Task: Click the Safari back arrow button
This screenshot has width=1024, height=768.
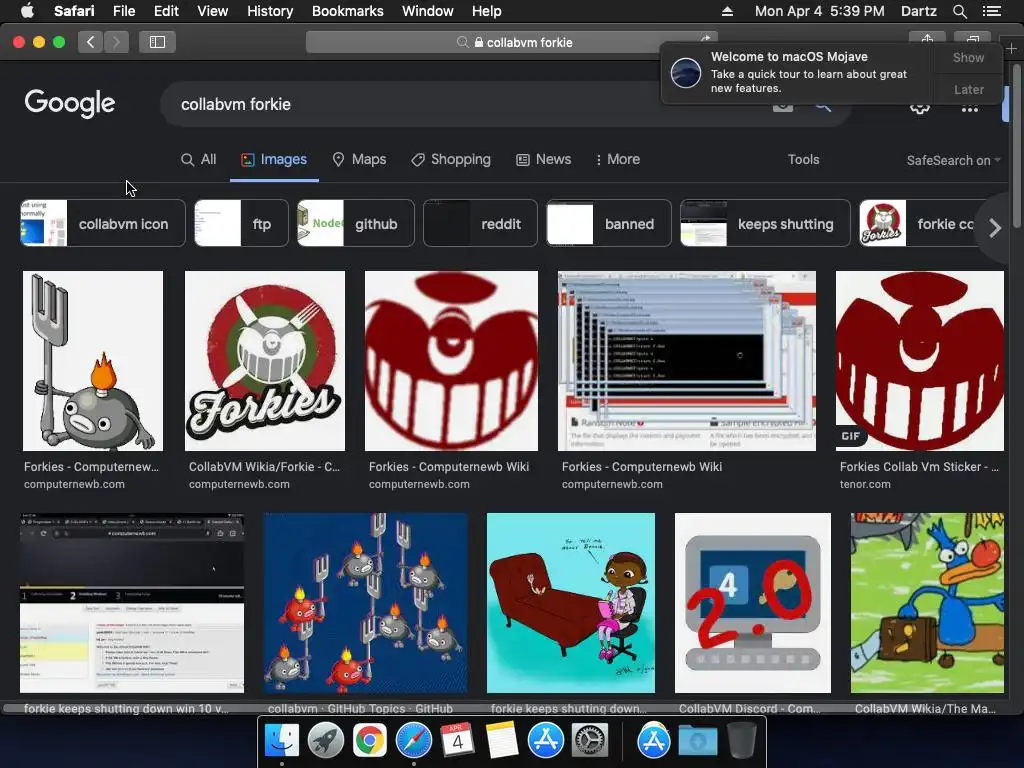Action: coord(90,42)
